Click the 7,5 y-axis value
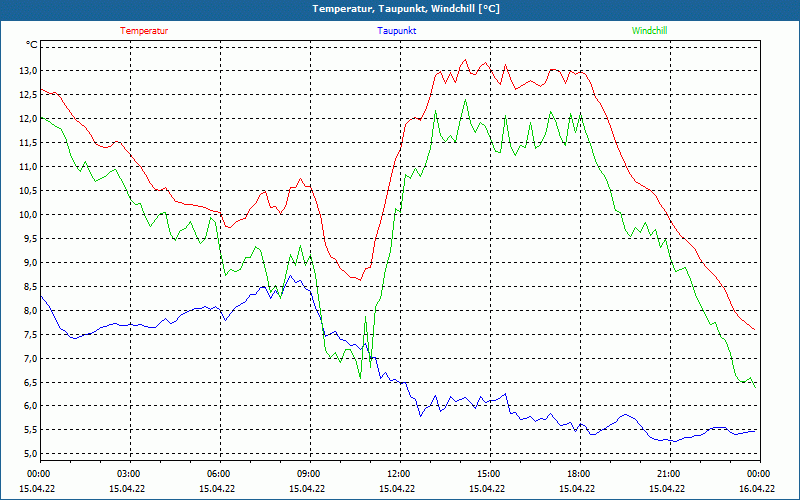Image resolution: width=800 pixels, height=500 pixels. pyautogui.click(x=31, y=335)
